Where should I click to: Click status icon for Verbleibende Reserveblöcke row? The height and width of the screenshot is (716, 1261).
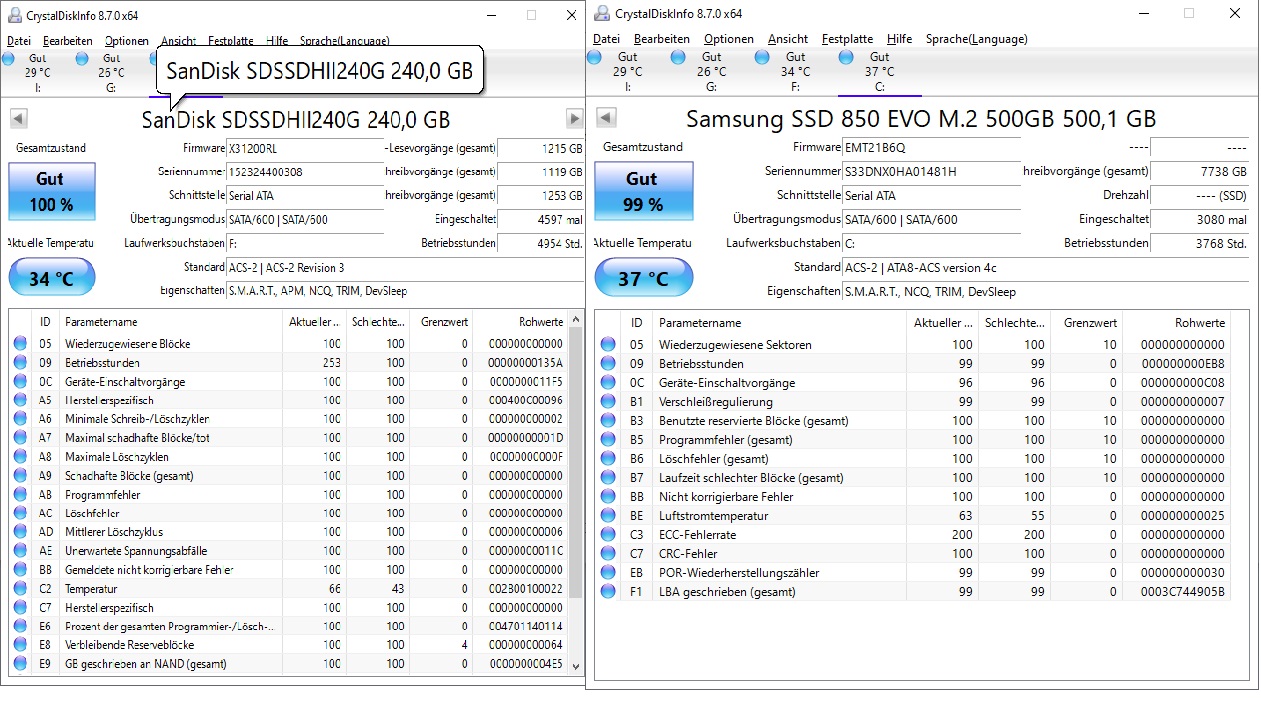coord(20,645)
